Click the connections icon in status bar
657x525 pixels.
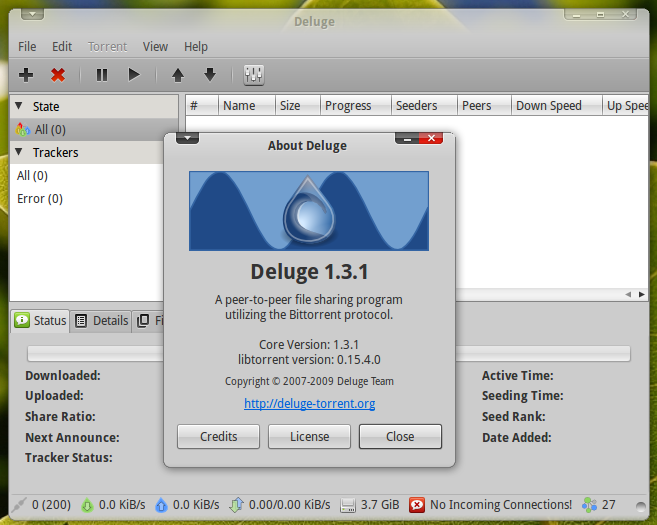[19, 505]
